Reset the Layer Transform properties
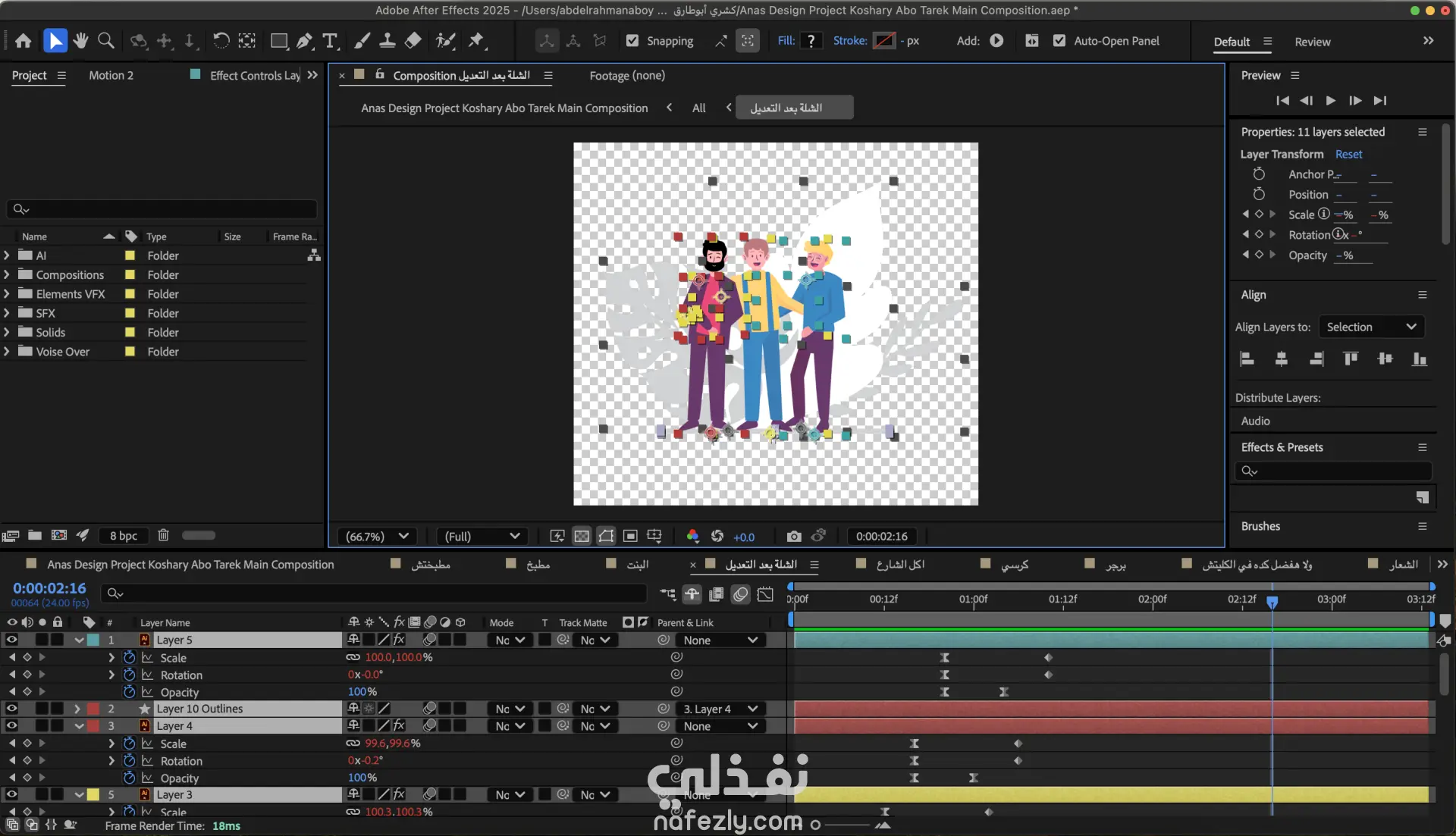1456x836 pixels. 1348,155
